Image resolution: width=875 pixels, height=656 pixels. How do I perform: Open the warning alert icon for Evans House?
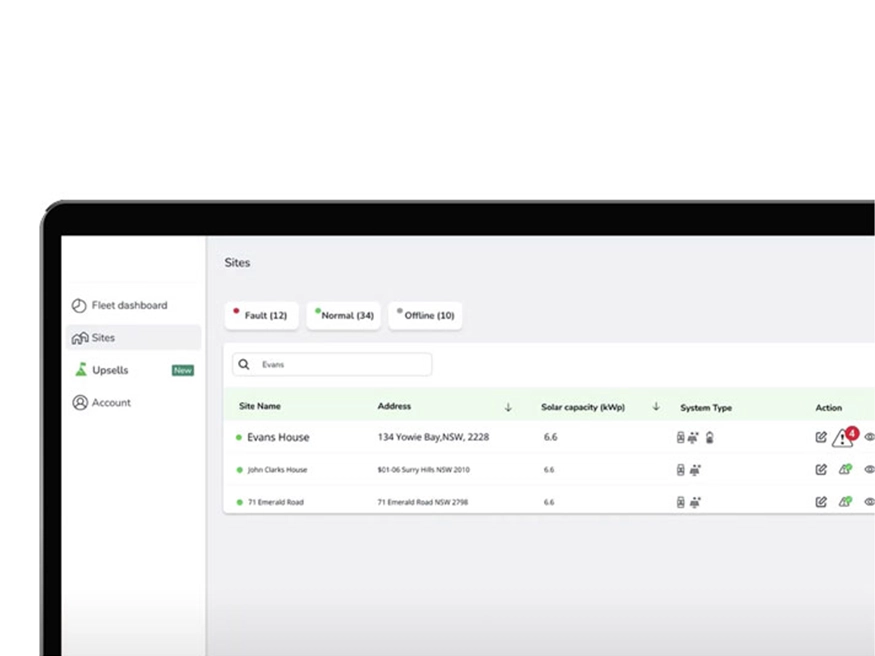coord(843,438)
